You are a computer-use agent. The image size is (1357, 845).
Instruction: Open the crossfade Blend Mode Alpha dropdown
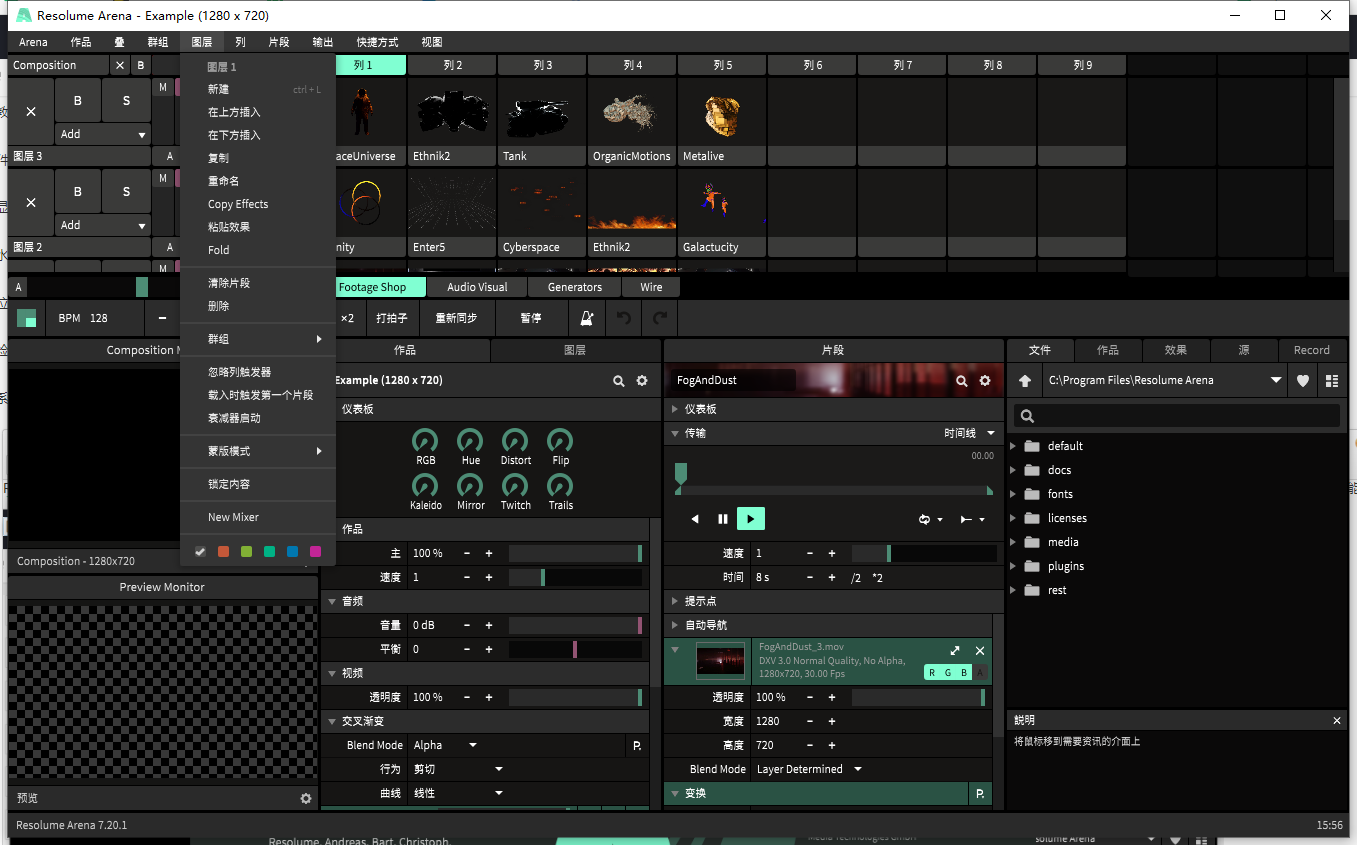(445, 745)
